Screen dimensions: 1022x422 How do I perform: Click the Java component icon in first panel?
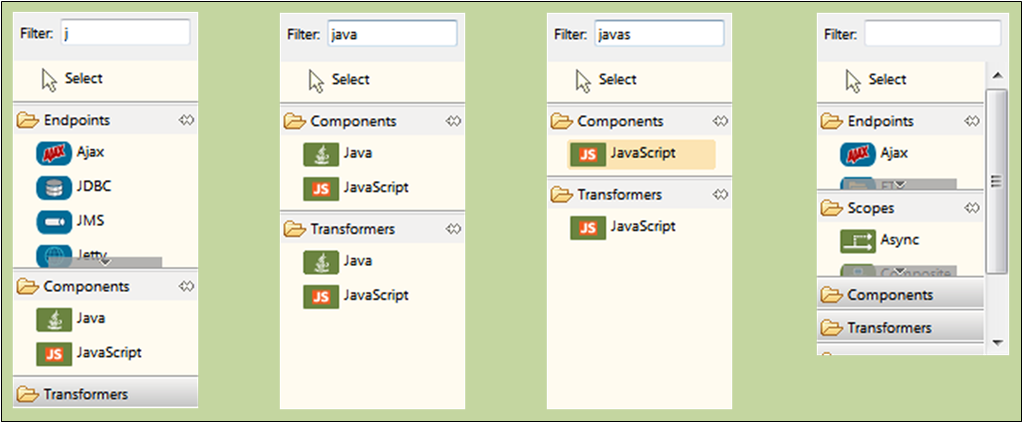pos(55,319)
